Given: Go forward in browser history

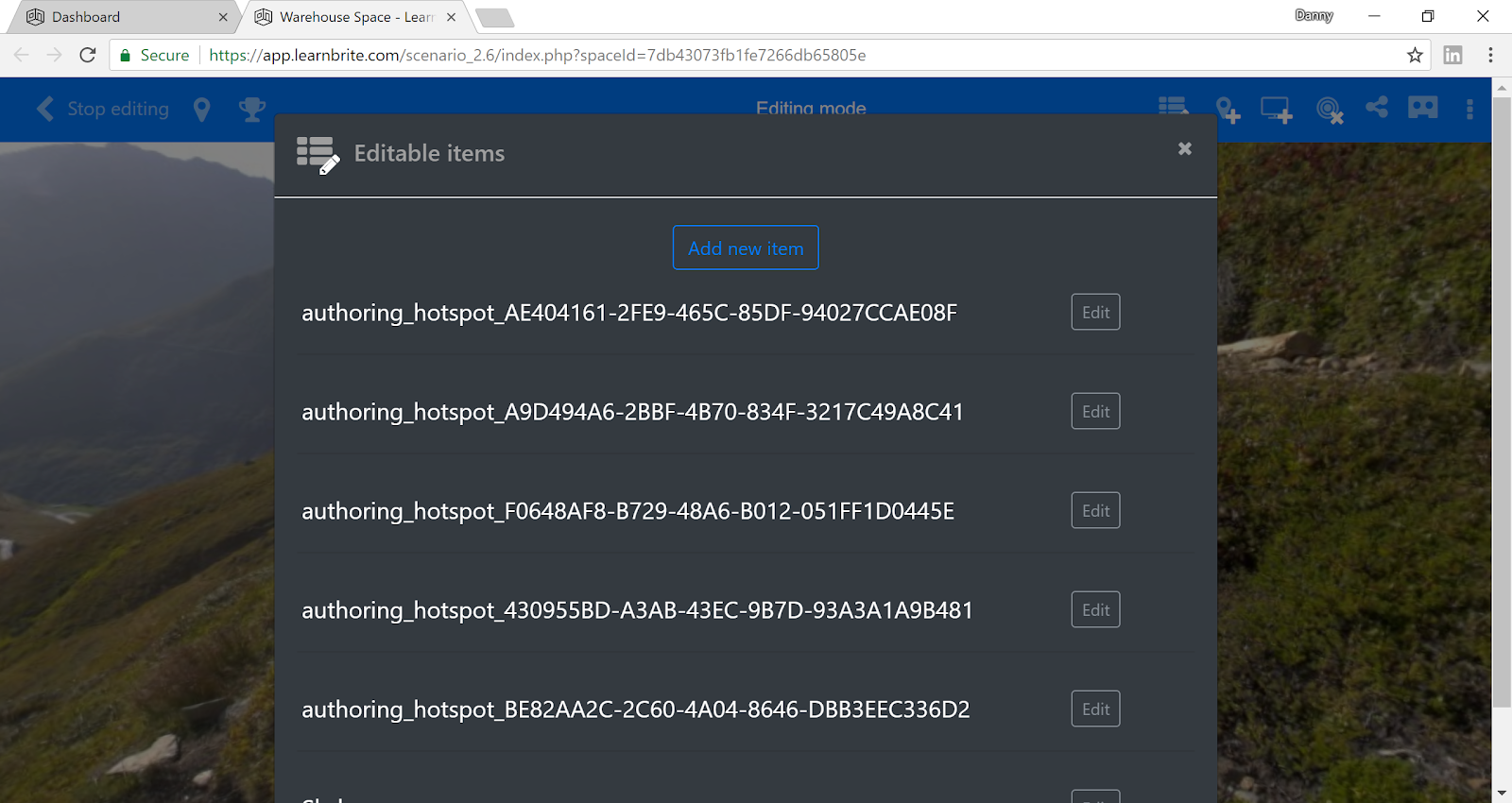Looking at the screenshot, I should pyautogui.click(x=54, y=55).
